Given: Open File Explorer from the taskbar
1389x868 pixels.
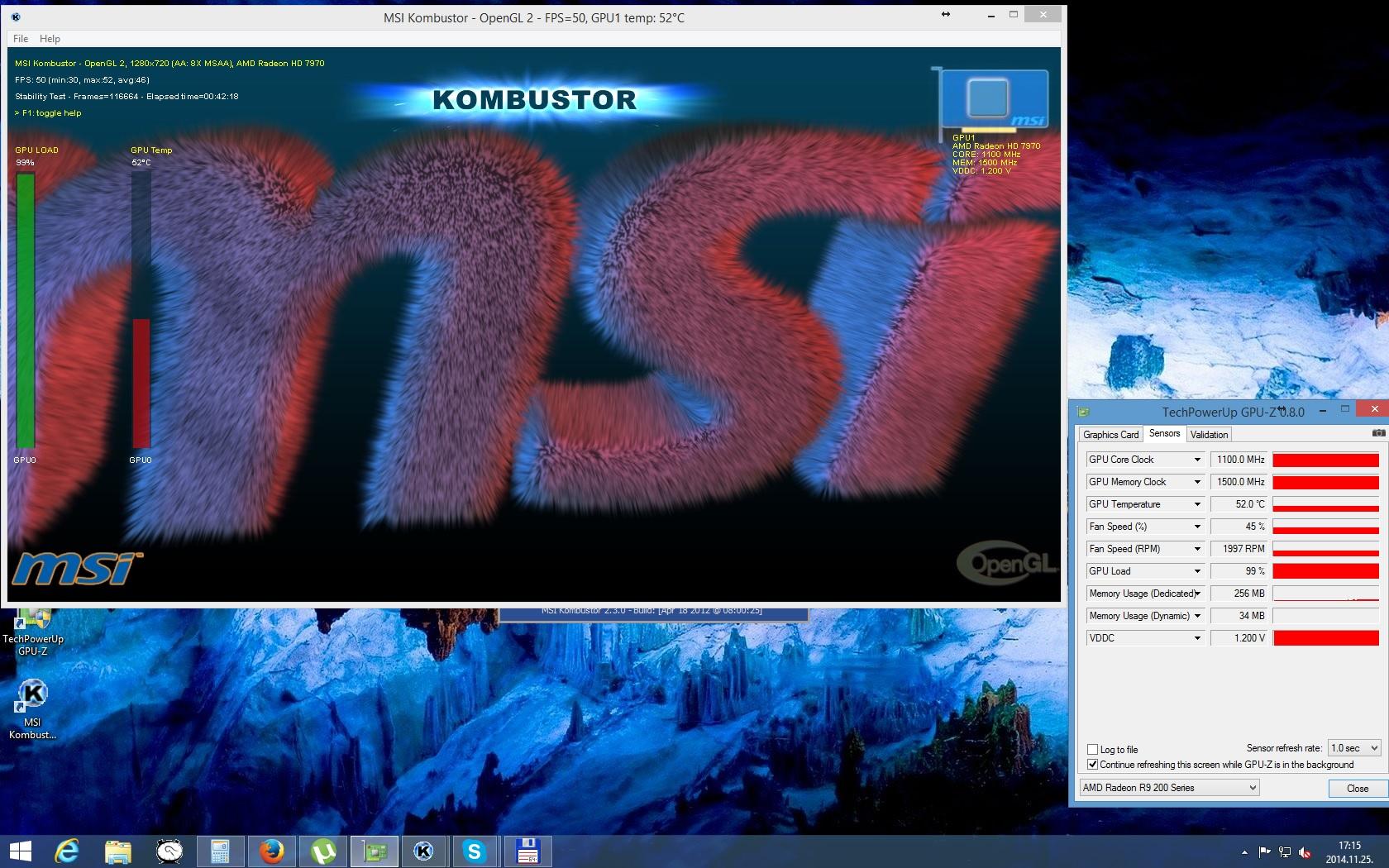Looking at the screenshot, I should click(x=117, y=851).
